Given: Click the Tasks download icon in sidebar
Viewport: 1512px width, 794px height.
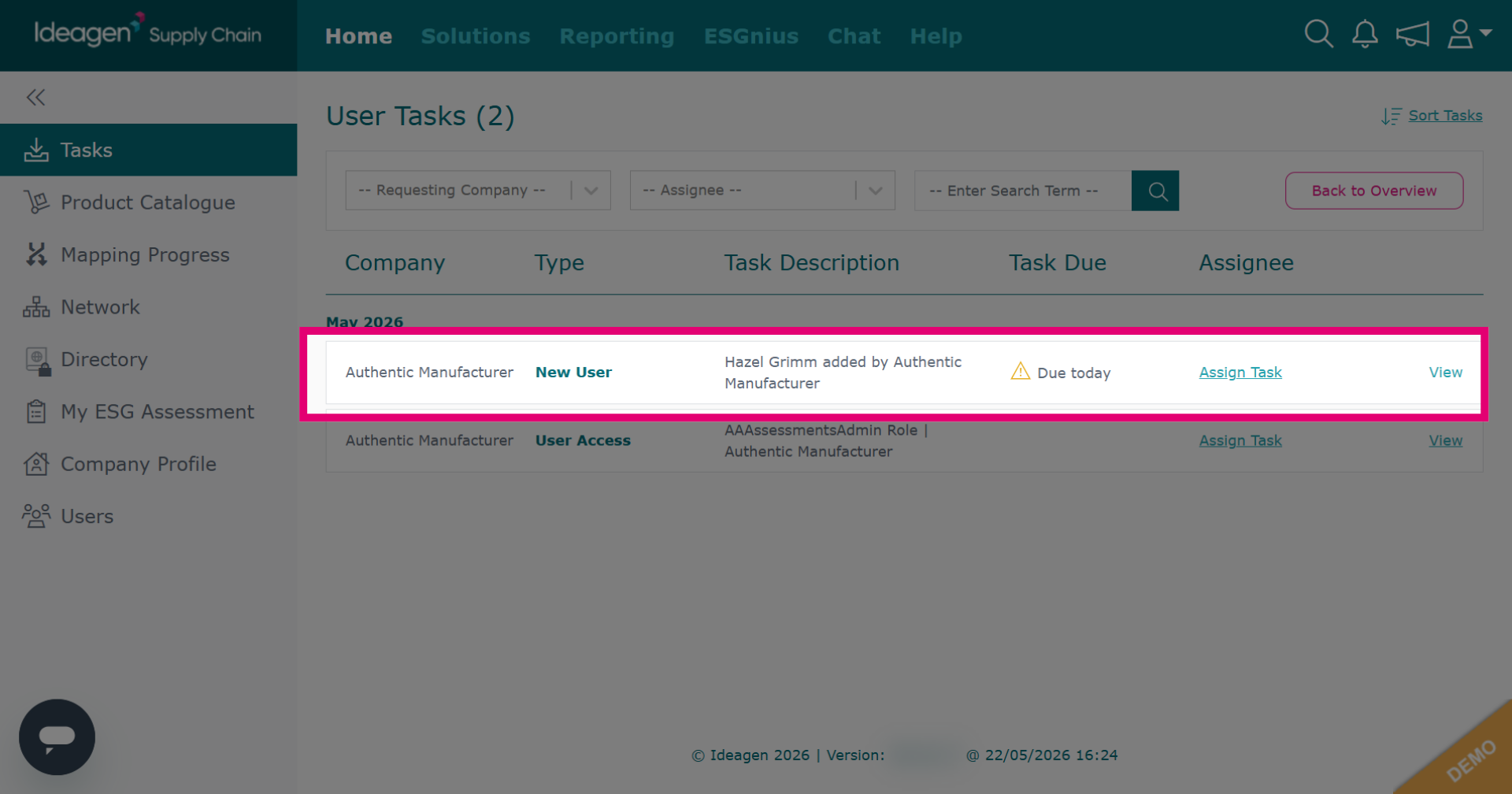Looking at the screenshot, I should [x=36, y=150].
